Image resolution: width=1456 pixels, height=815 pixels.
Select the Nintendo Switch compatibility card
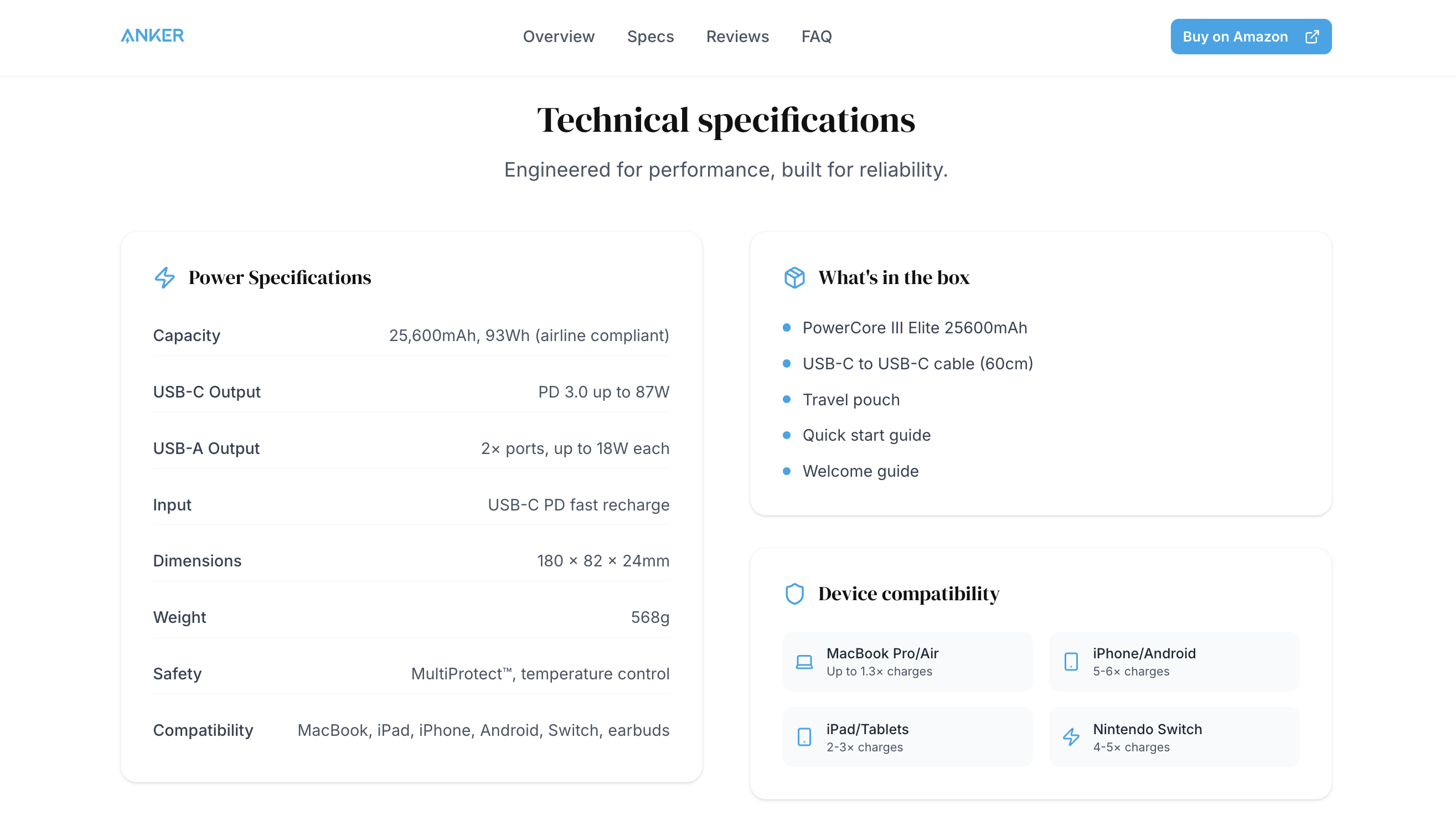coord(1174,737)
